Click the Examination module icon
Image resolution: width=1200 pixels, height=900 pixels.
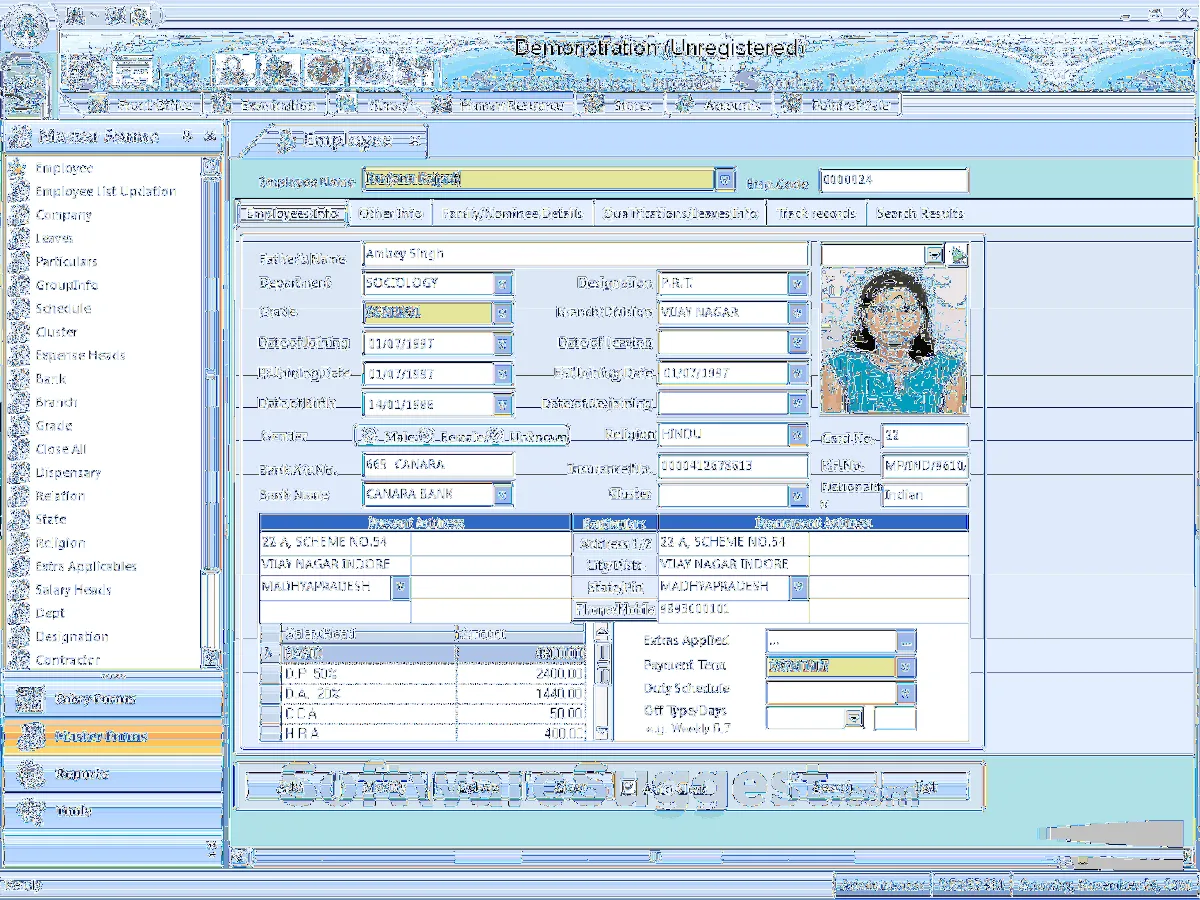click(x=219, y=105)
